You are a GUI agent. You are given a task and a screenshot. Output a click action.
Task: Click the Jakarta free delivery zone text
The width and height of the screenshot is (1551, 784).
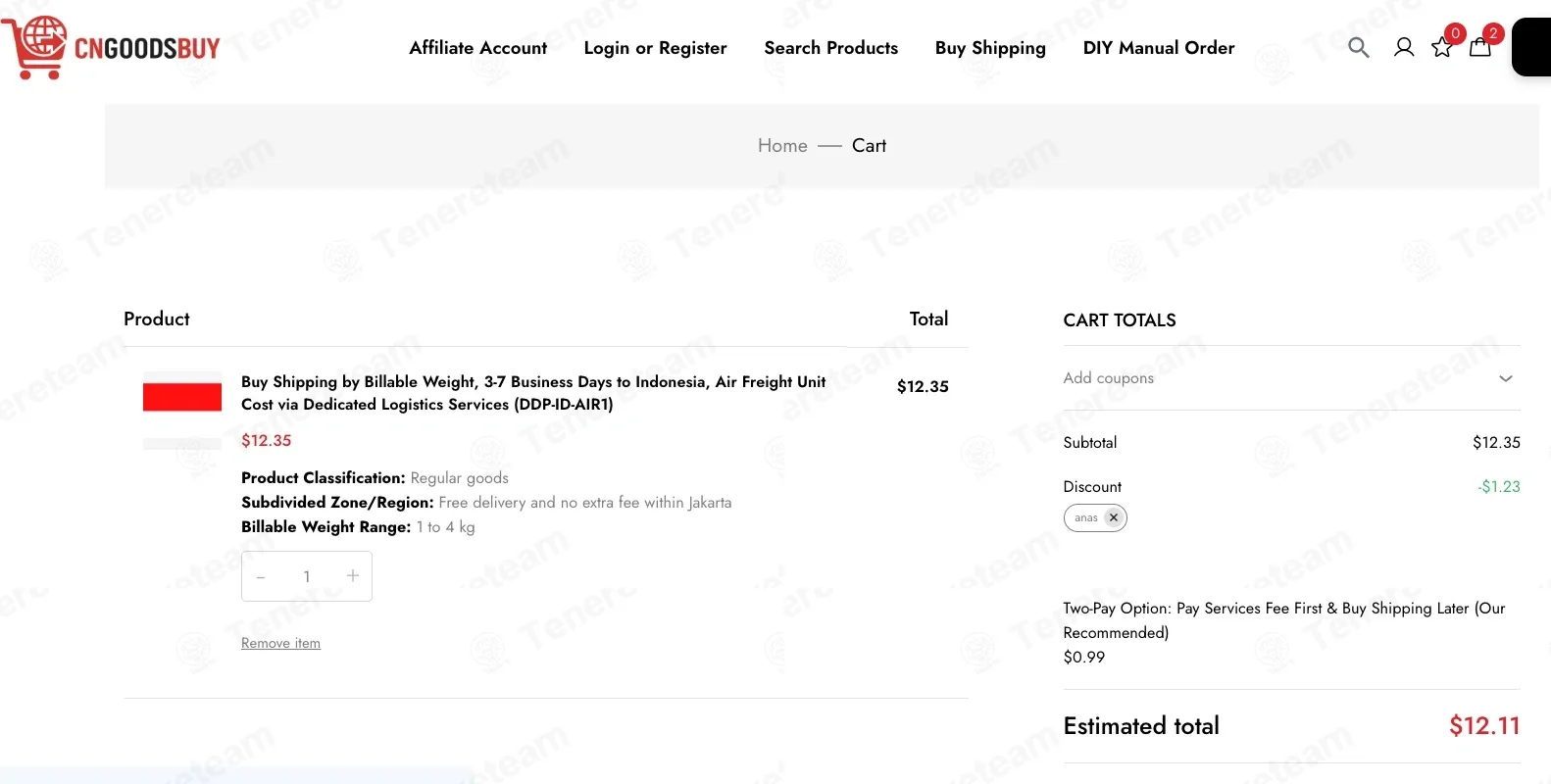click(x=585, y=503)
